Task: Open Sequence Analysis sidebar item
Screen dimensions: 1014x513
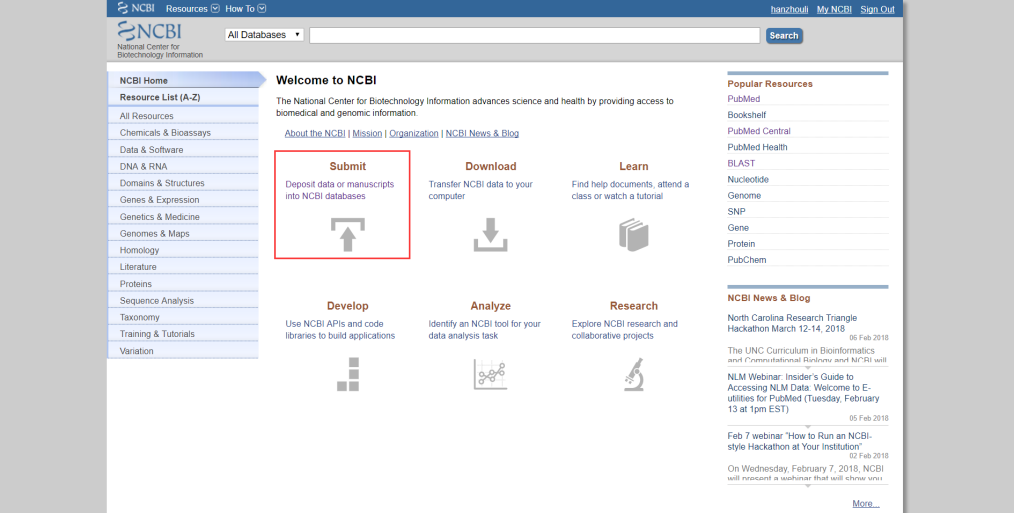Action: pyautogui.click(x=156, y=300)
